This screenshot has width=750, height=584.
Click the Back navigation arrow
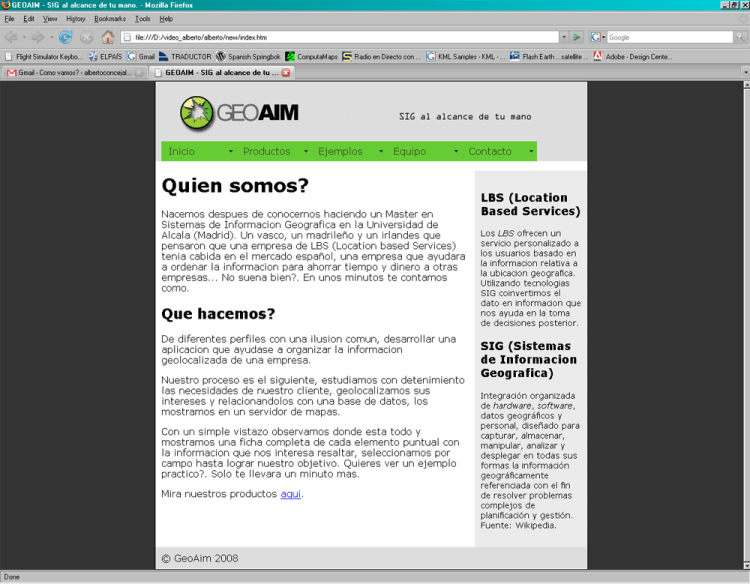(11, 37)
